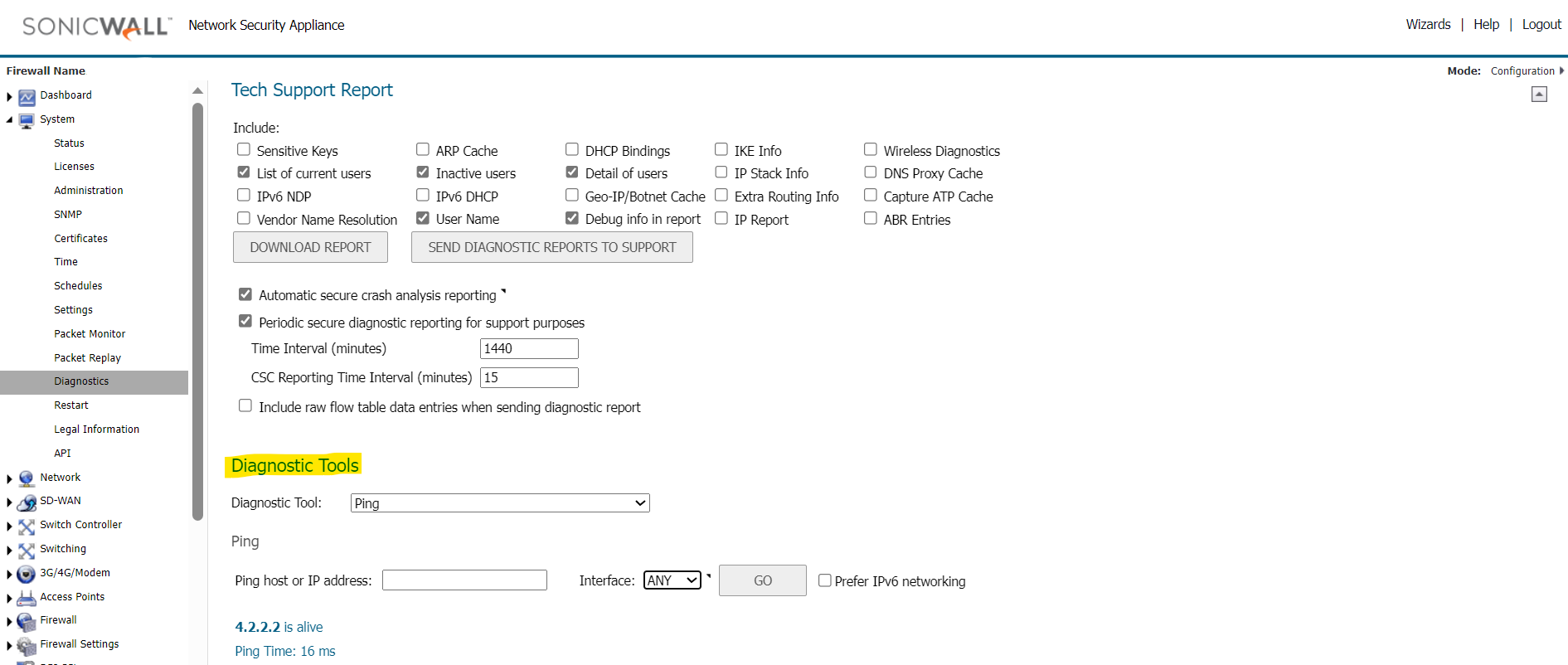Click the Network globe icon
The width and height of the screenshot is (1568, 665).
27,478
